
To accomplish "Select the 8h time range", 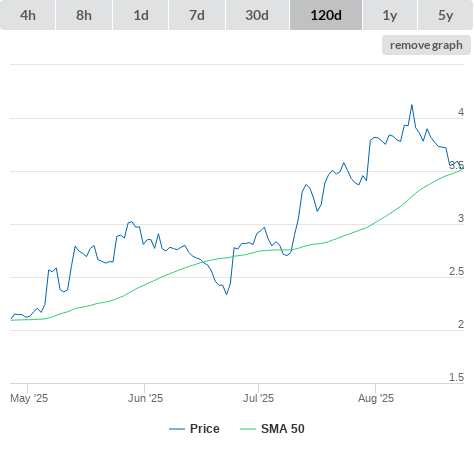I will pos(84,15).
